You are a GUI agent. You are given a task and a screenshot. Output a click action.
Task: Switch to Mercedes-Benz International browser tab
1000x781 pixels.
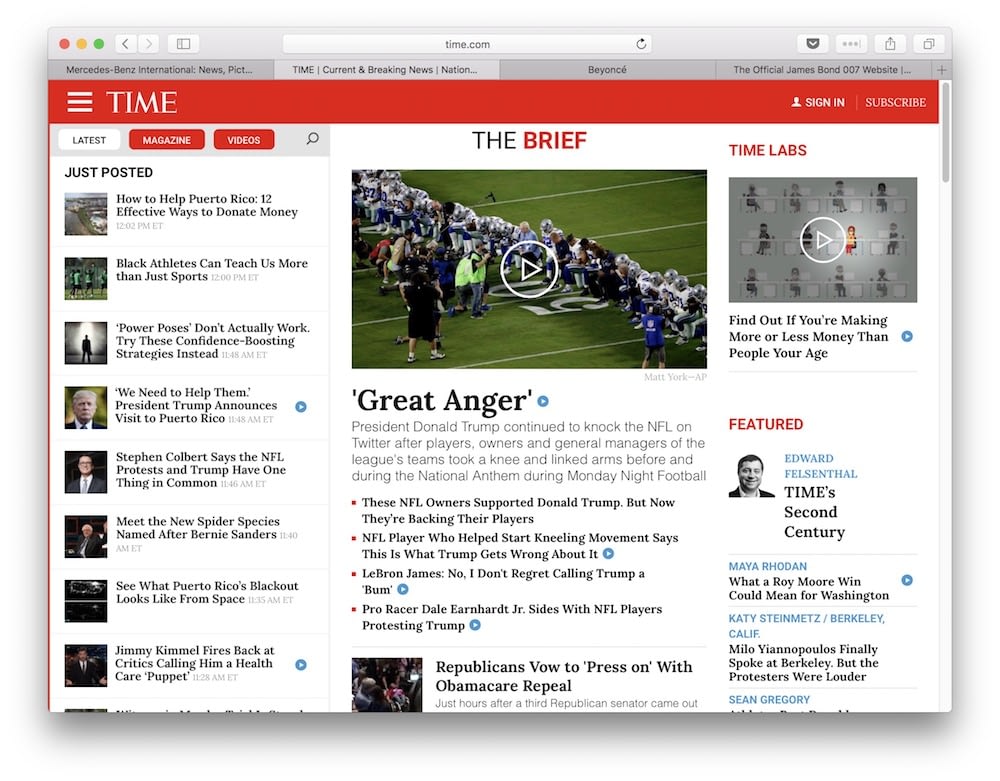(161, 69)
